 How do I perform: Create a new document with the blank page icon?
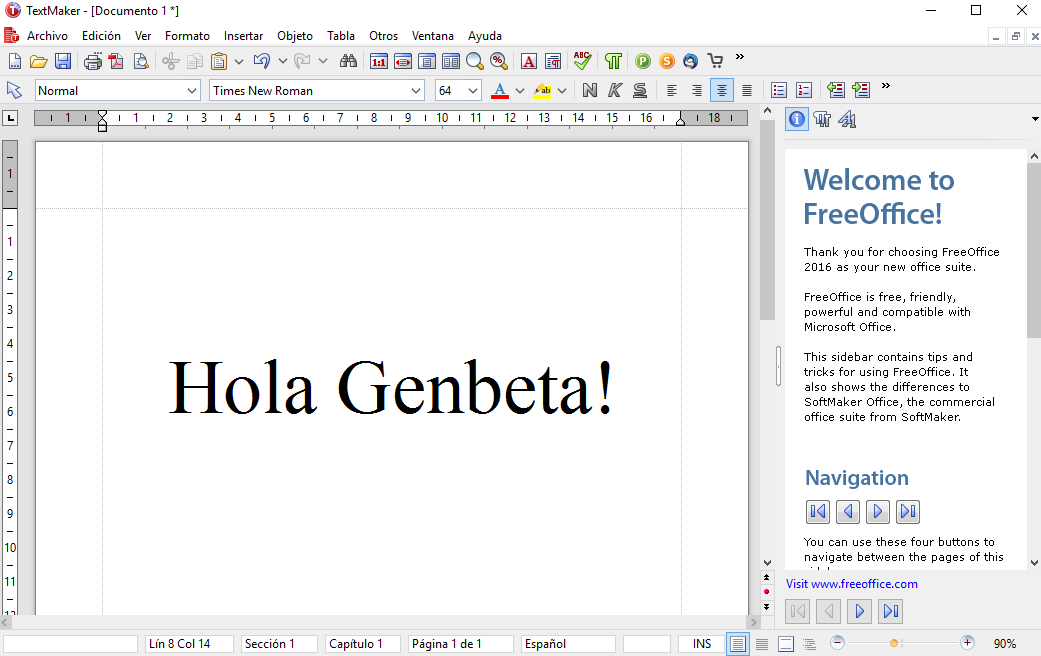coord(15,62)
